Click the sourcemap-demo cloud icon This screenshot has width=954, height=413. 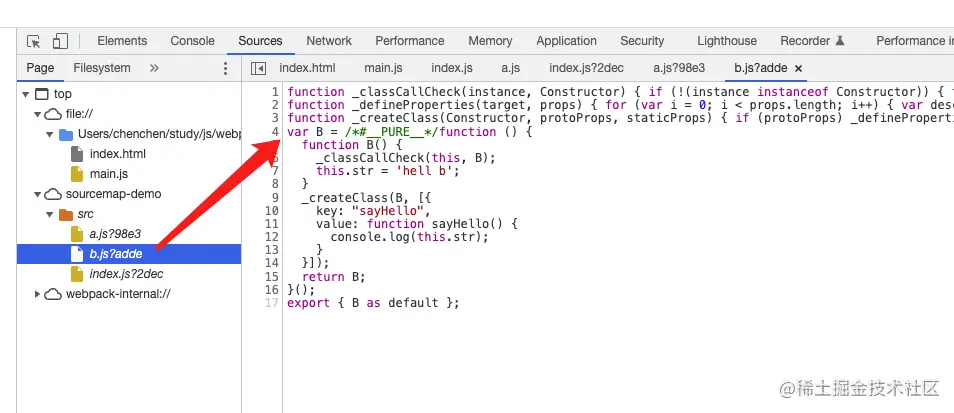54,195
